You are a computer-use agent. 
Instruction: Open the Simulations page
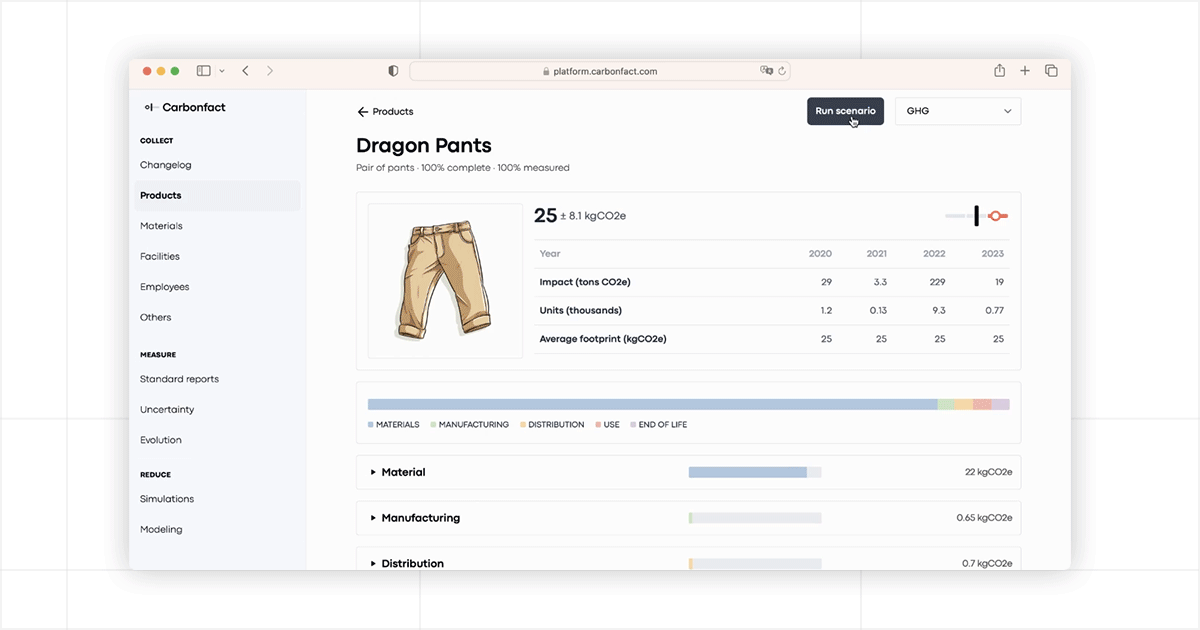[x=166, y=498]
